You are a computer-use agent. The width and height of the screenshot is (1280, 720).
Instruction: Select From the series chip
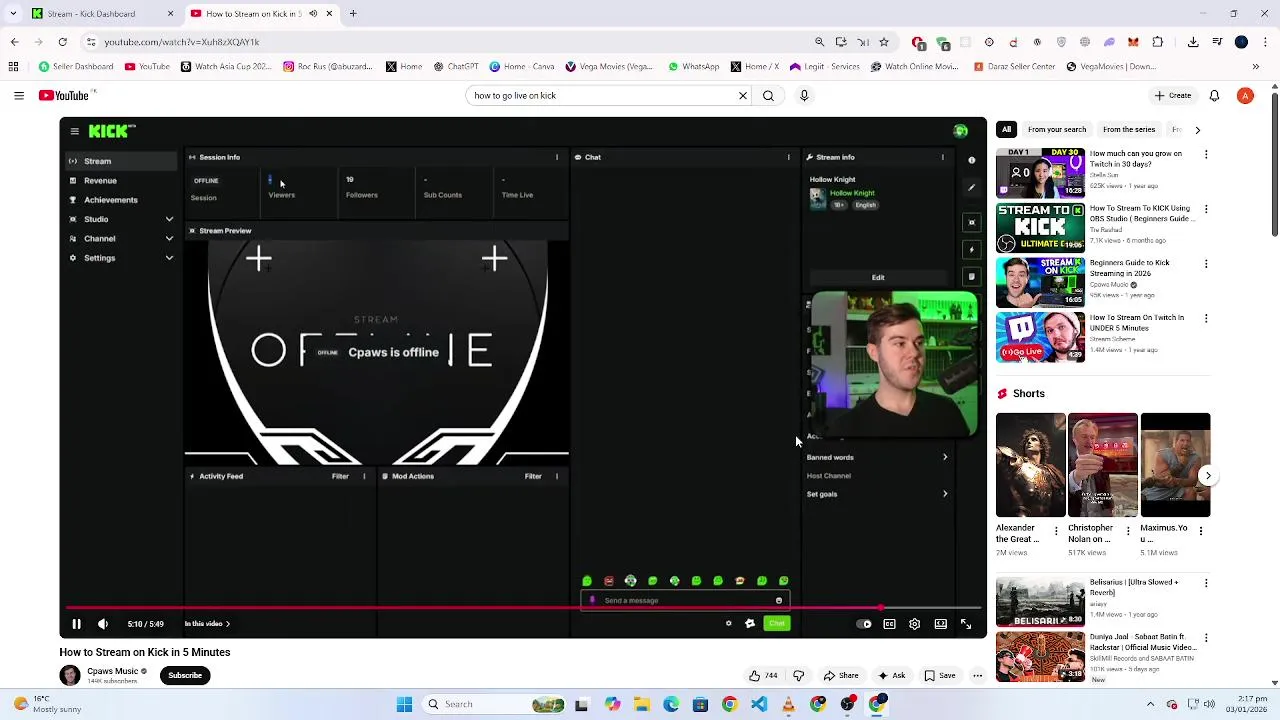tap(1129, 130)
